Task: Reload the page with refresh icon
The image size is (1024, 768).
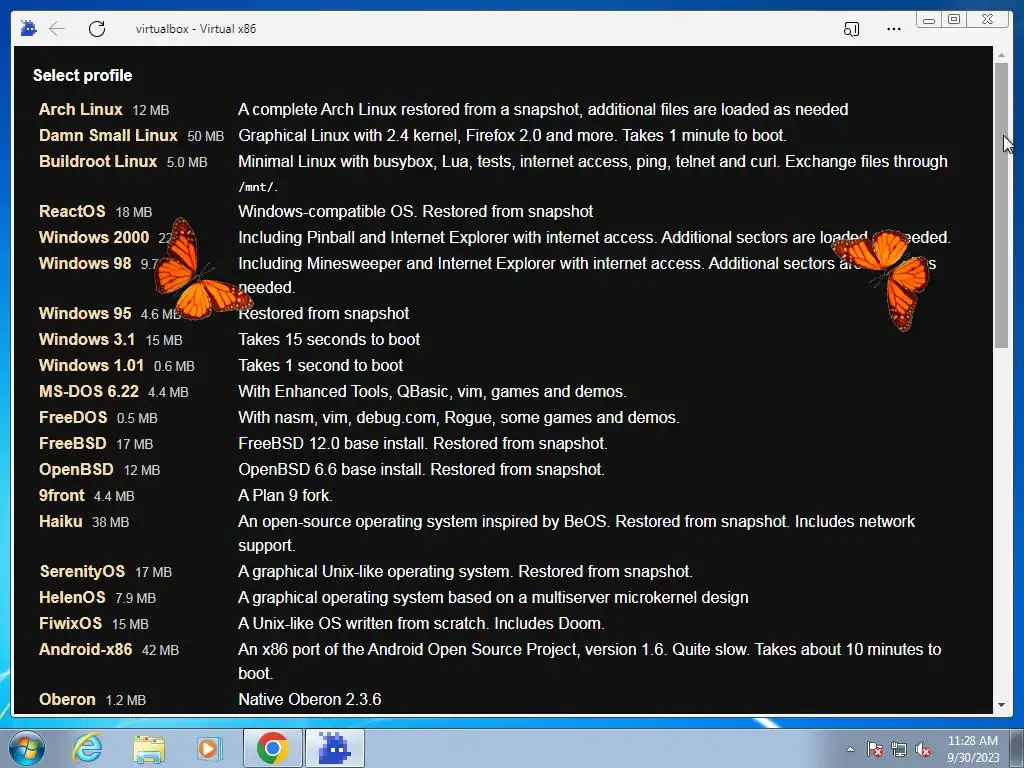Action: 97,29
